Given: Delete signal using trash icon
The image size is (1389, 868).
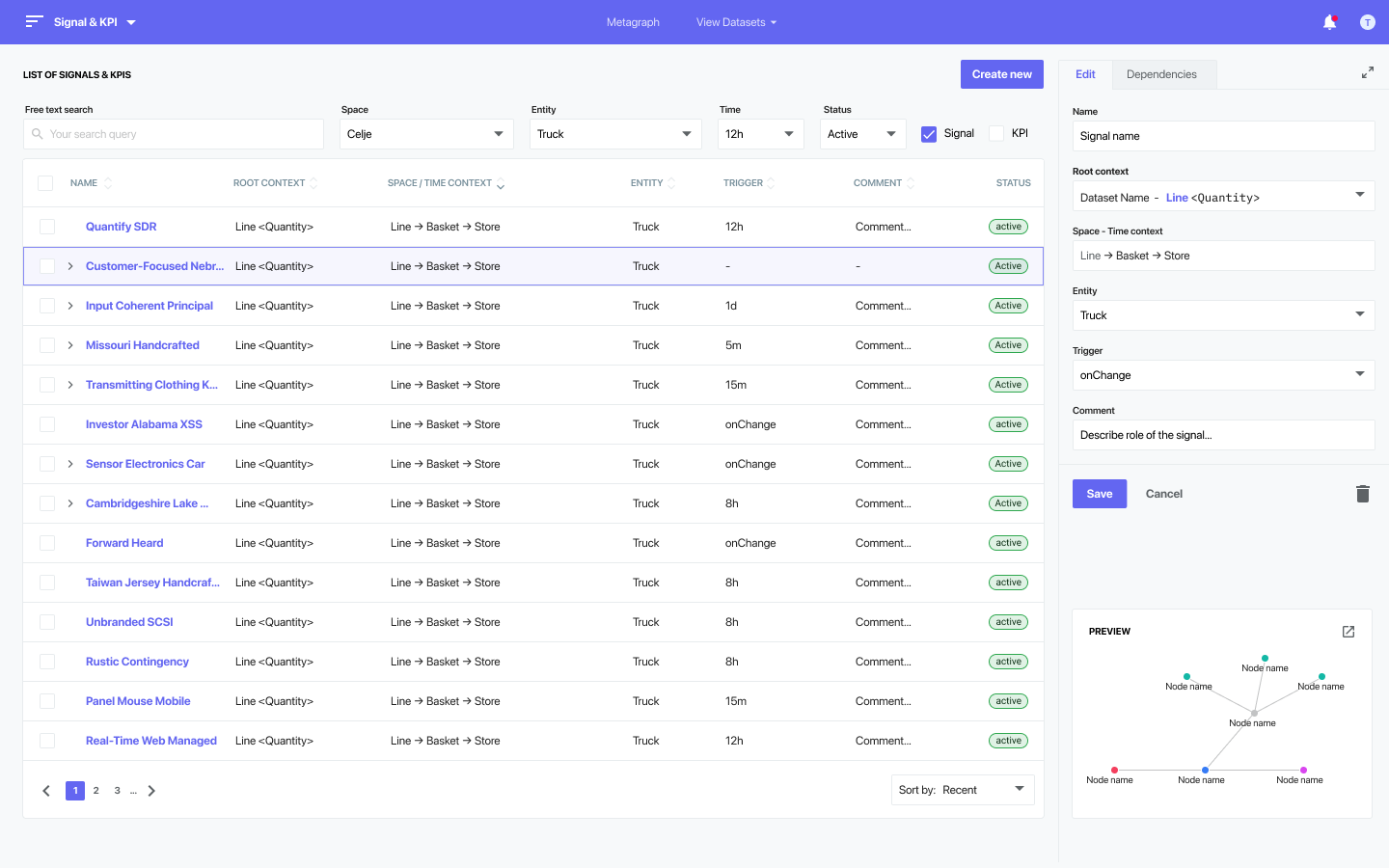Looking at the screenshot, I should (x=1362, y=494).
